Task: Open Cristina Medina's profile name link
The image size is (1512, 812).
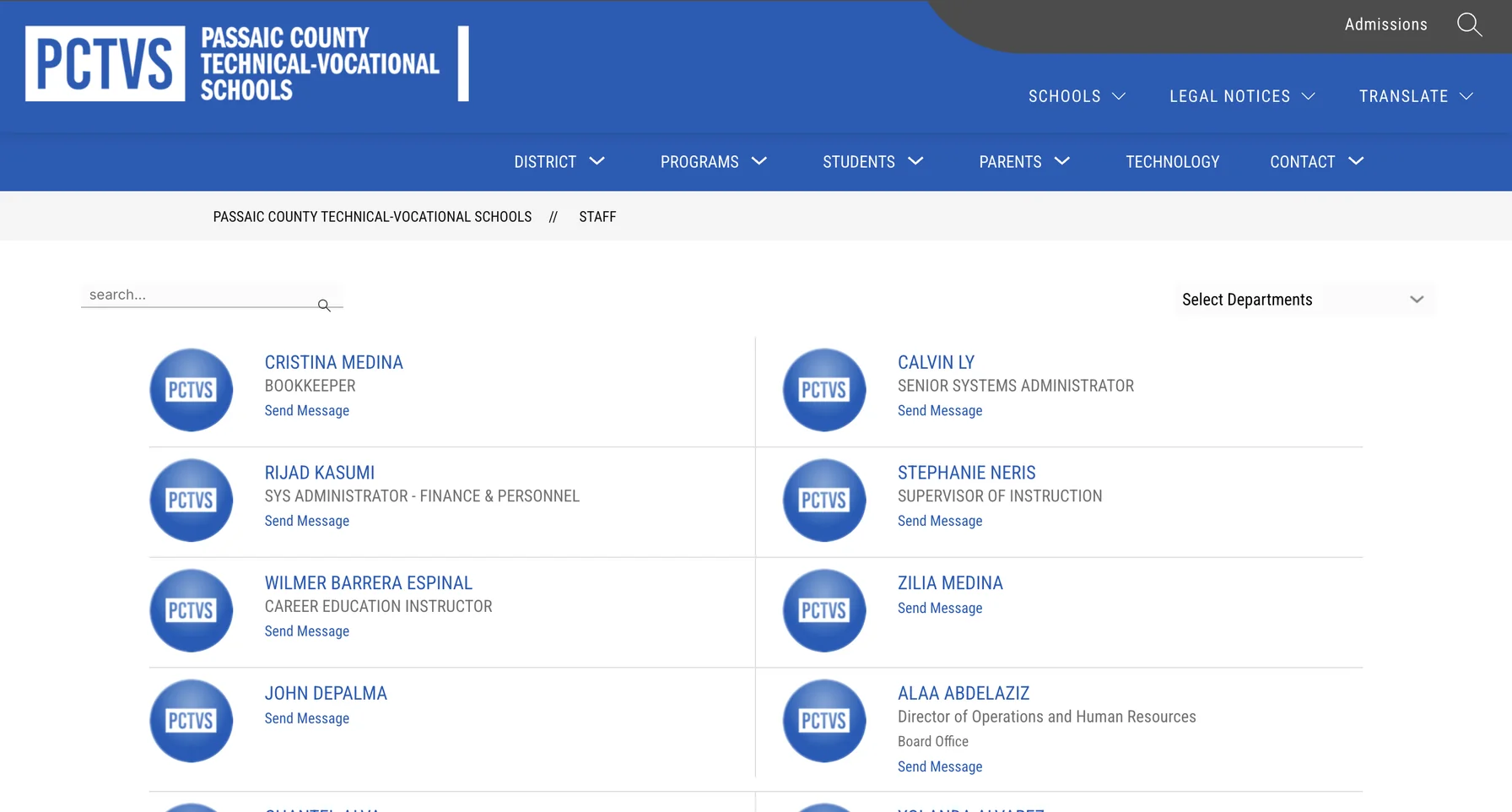Action: pyautogui.click(x=333, y=362)
